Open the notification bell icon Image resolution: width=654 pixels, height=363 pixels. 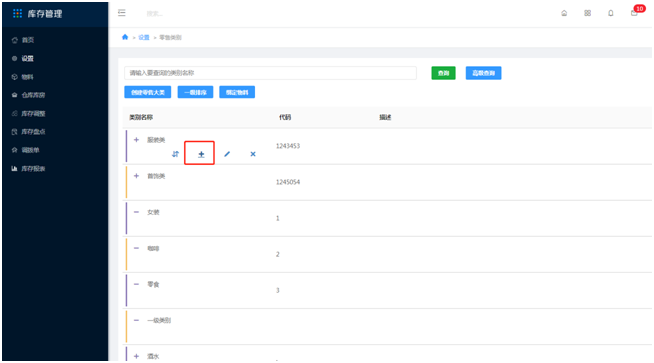click(x=611, y=13)
